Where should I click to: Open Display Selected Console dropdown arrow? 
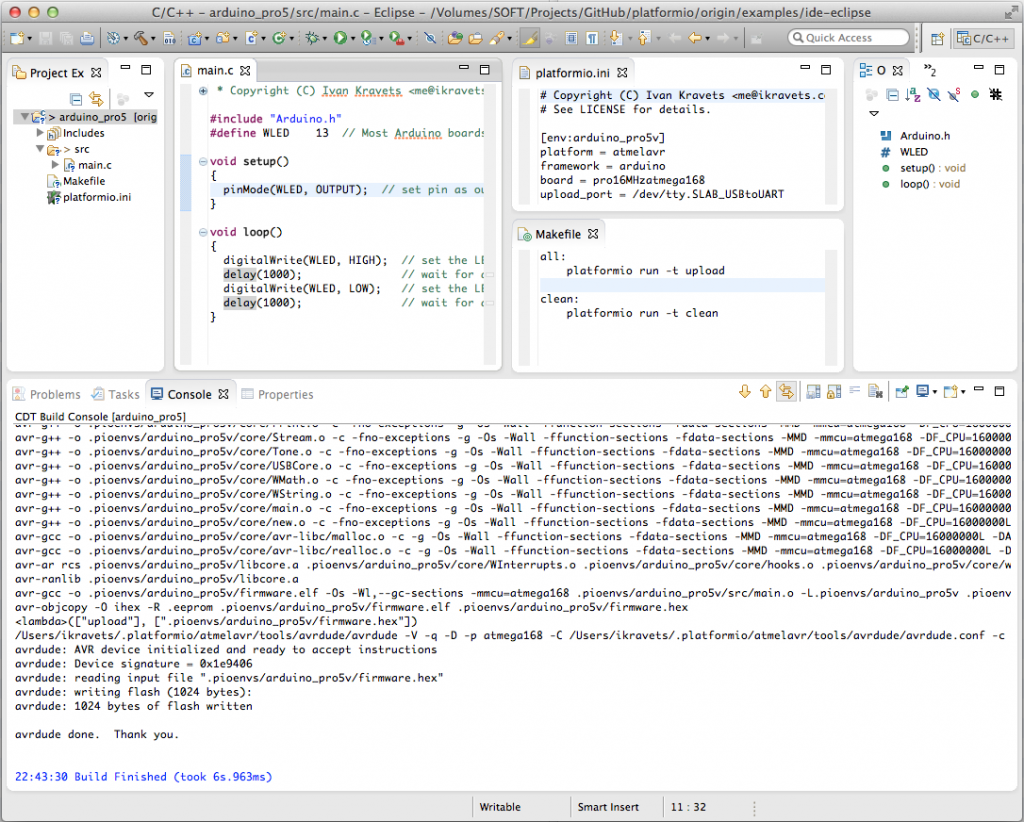tap(935, 392)
